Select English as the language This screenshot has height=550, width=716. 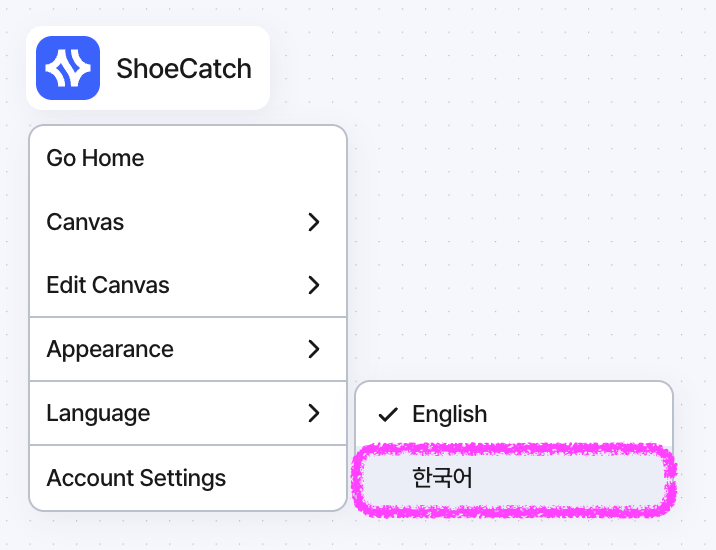(514, 414)
